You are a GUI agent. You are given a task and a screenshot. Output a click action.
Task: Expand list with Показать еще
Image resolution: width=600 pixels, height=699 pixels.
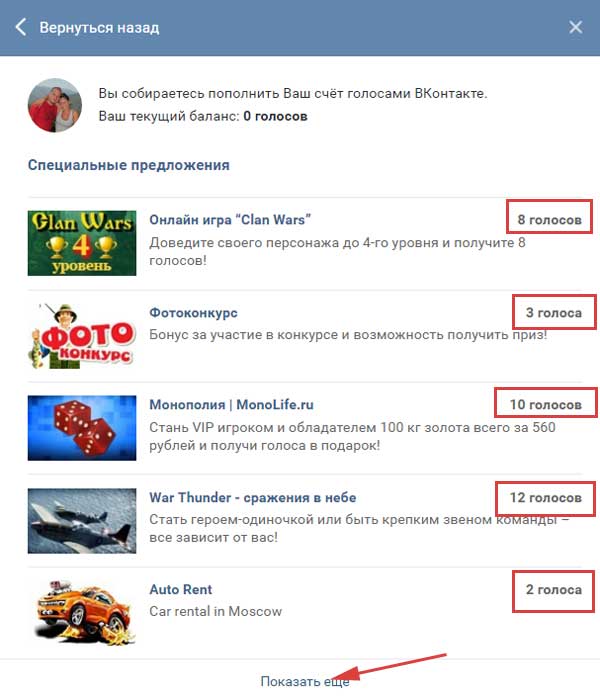click(x=305, y=682)
